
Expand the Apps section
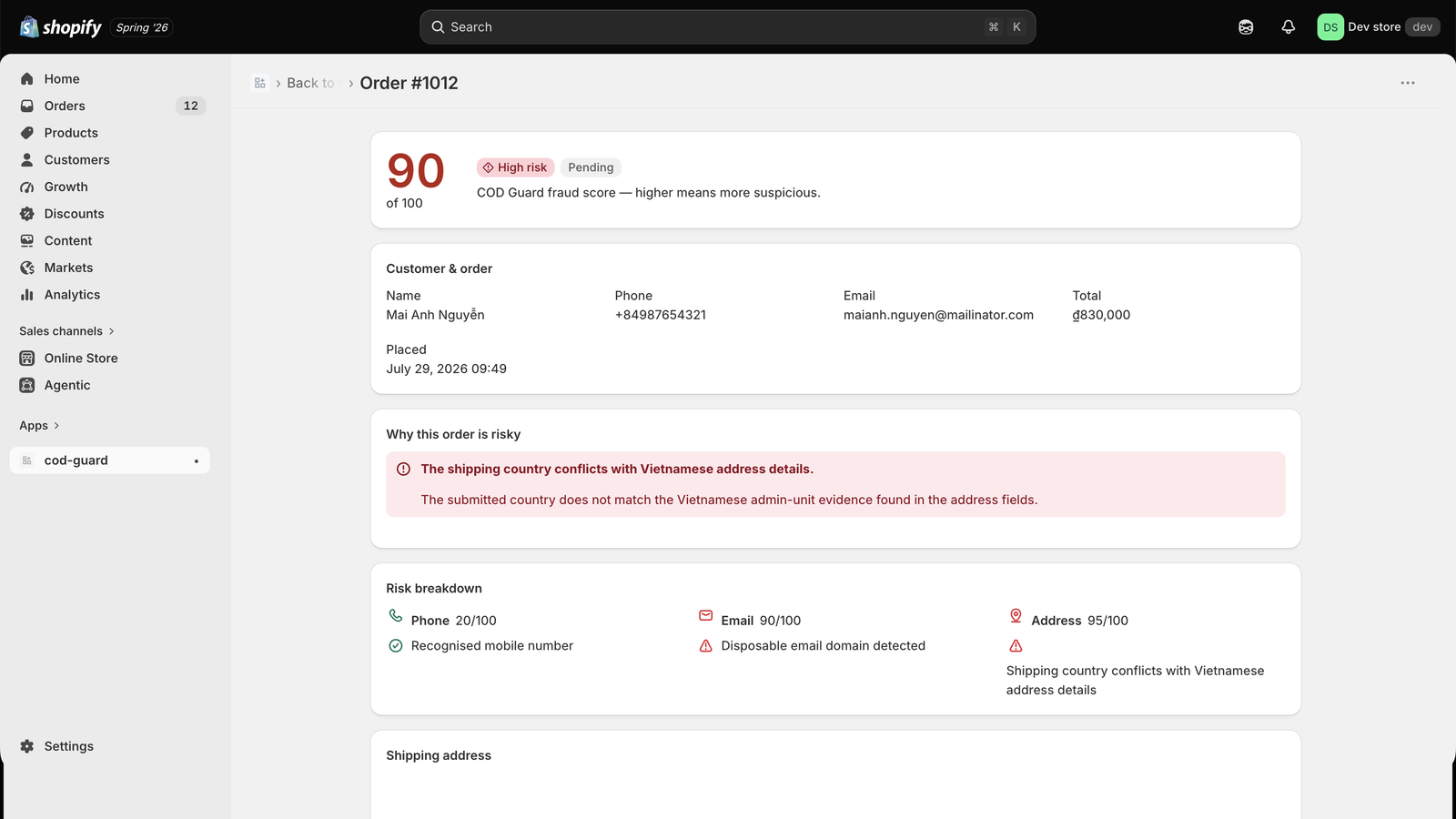[x=39, y=426]
